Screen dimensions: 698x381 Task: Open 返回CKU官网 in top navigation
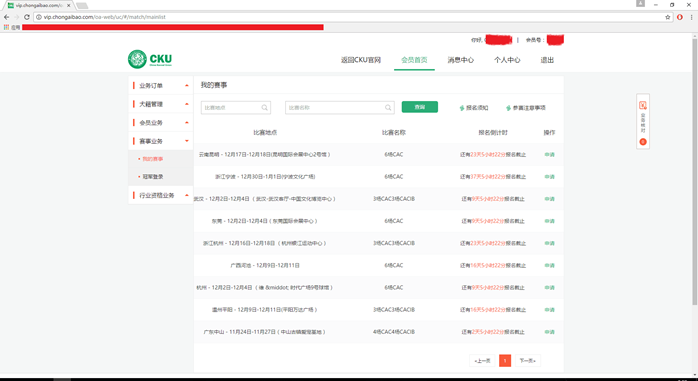coord(361,60)
